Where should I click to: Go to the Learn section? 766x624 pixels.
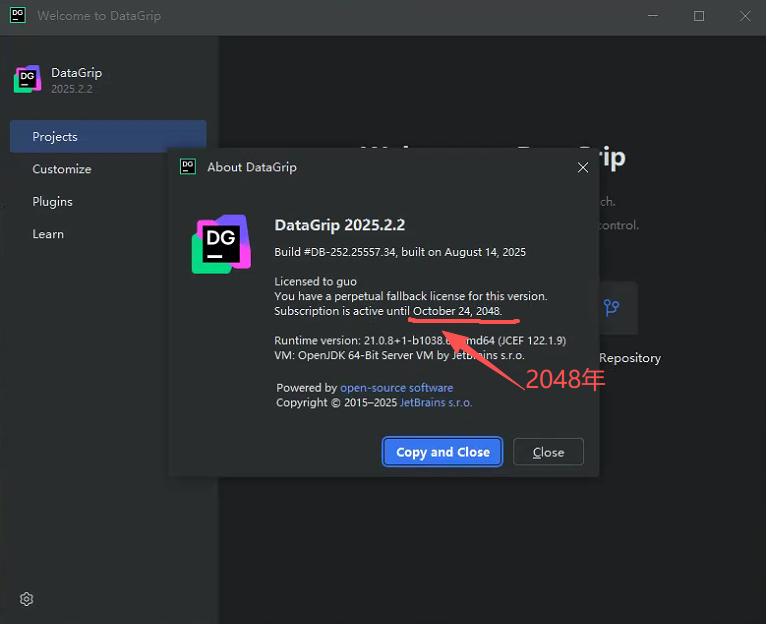point(48,234)
